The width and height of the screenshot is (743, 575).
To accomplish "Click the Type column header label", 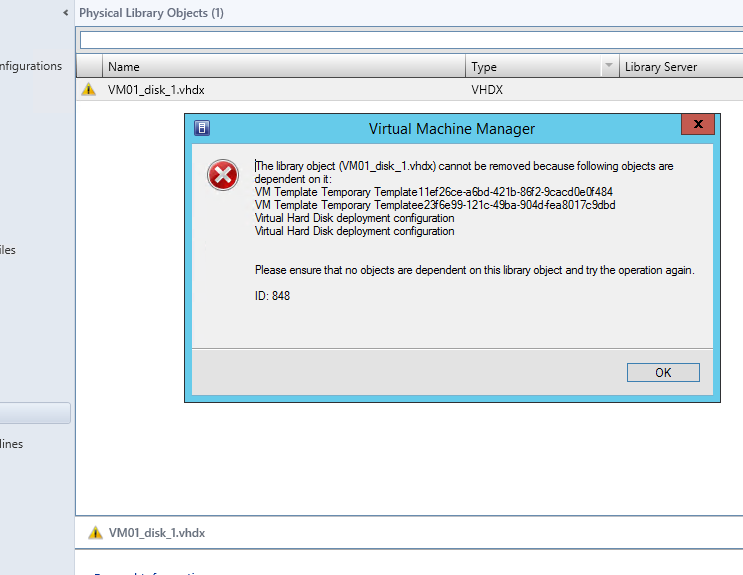I will (484, 67).
